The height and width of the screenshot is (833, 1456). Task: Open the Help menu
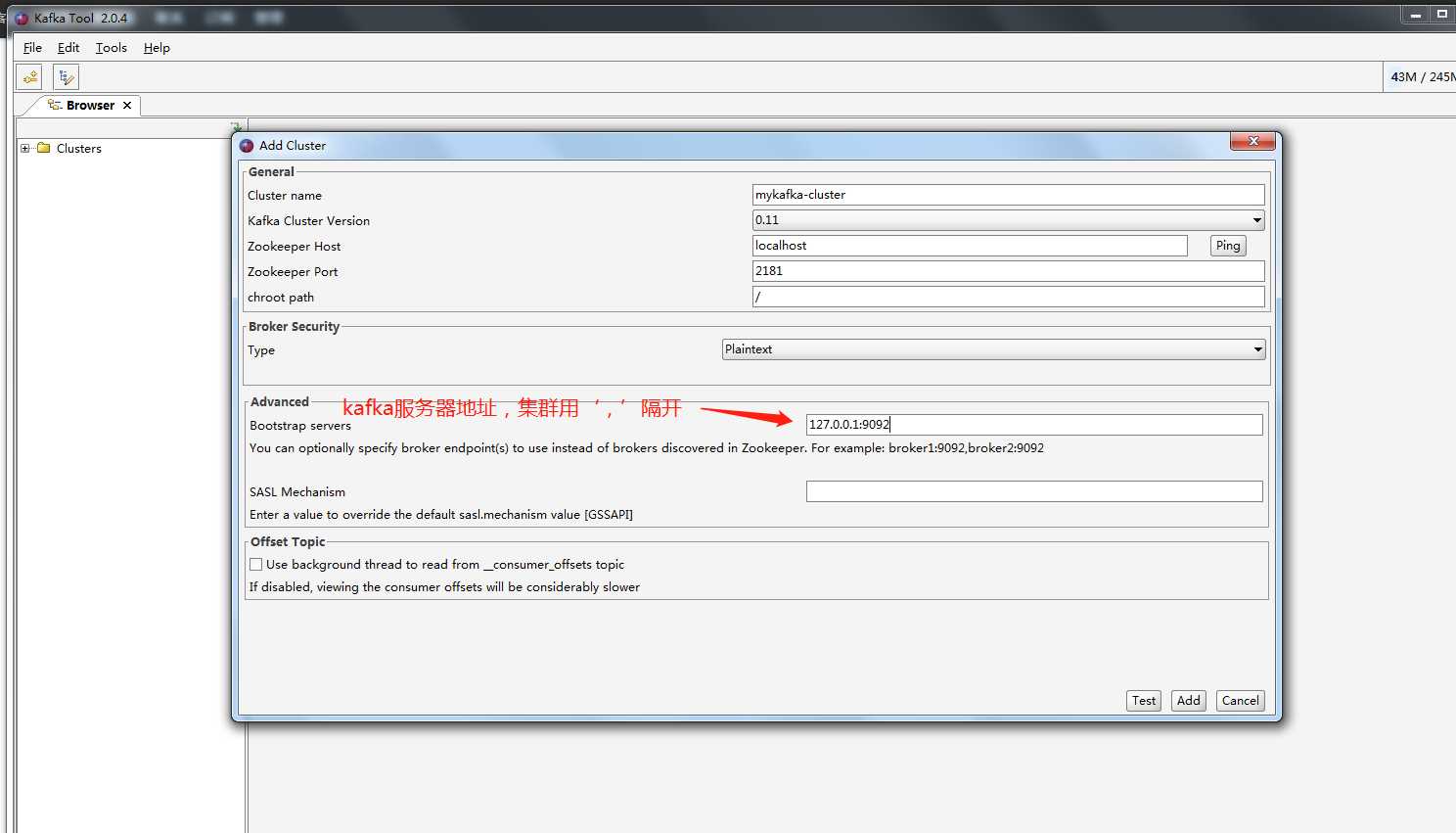[x=157, y=47]
